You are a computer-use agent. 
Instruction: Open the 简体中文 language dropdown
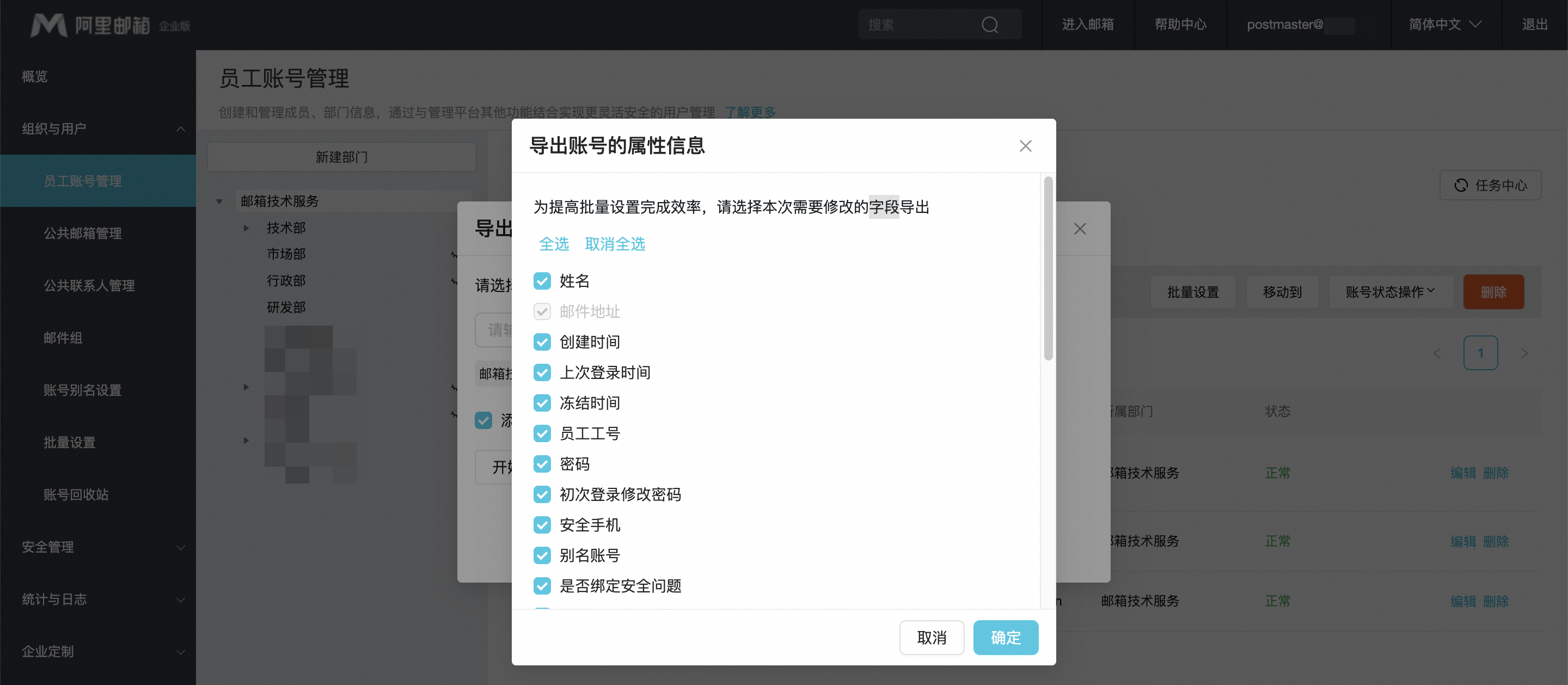click(1443, 25)
